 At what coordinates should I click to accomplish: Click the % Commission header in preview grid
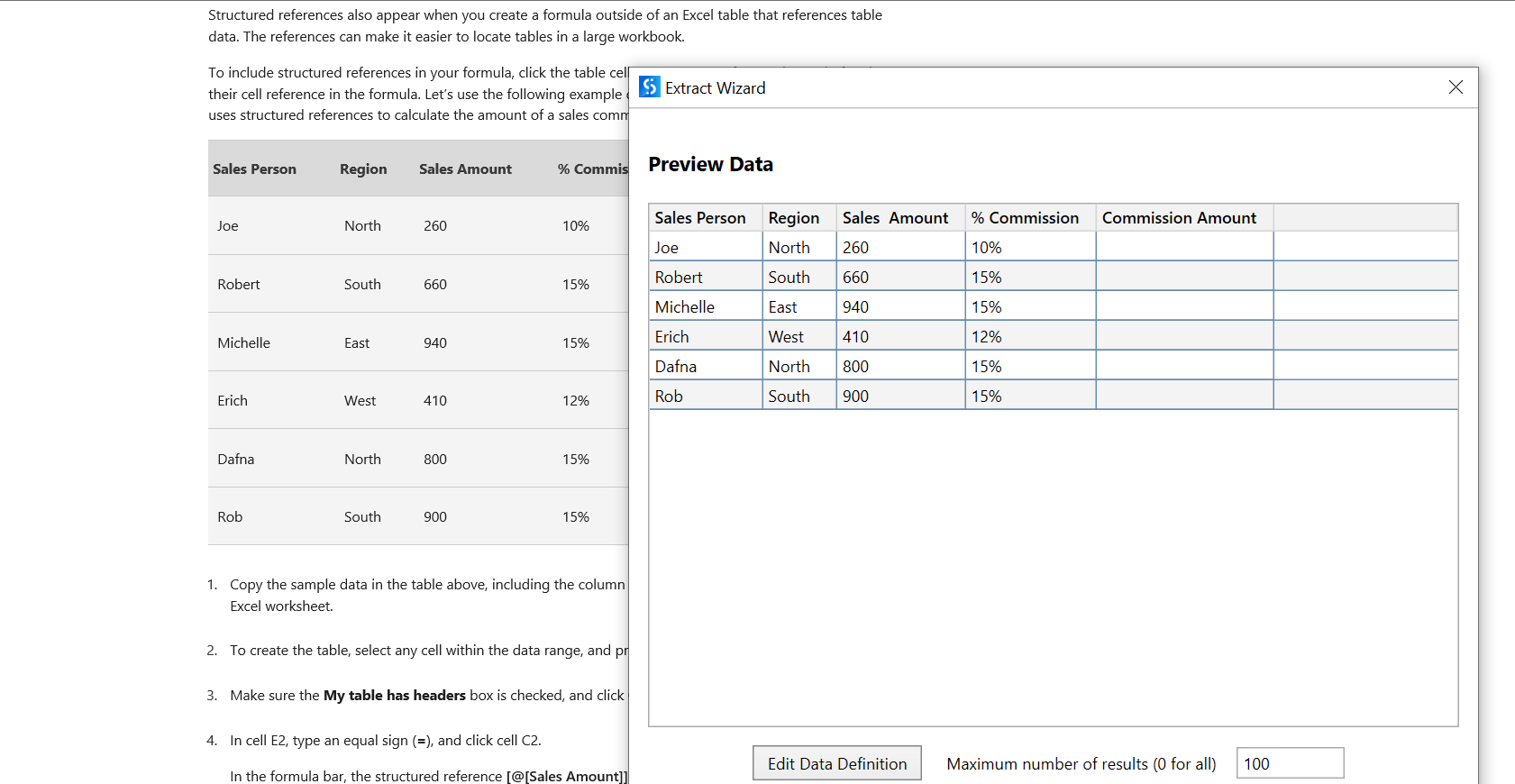tap(1025, 218)
